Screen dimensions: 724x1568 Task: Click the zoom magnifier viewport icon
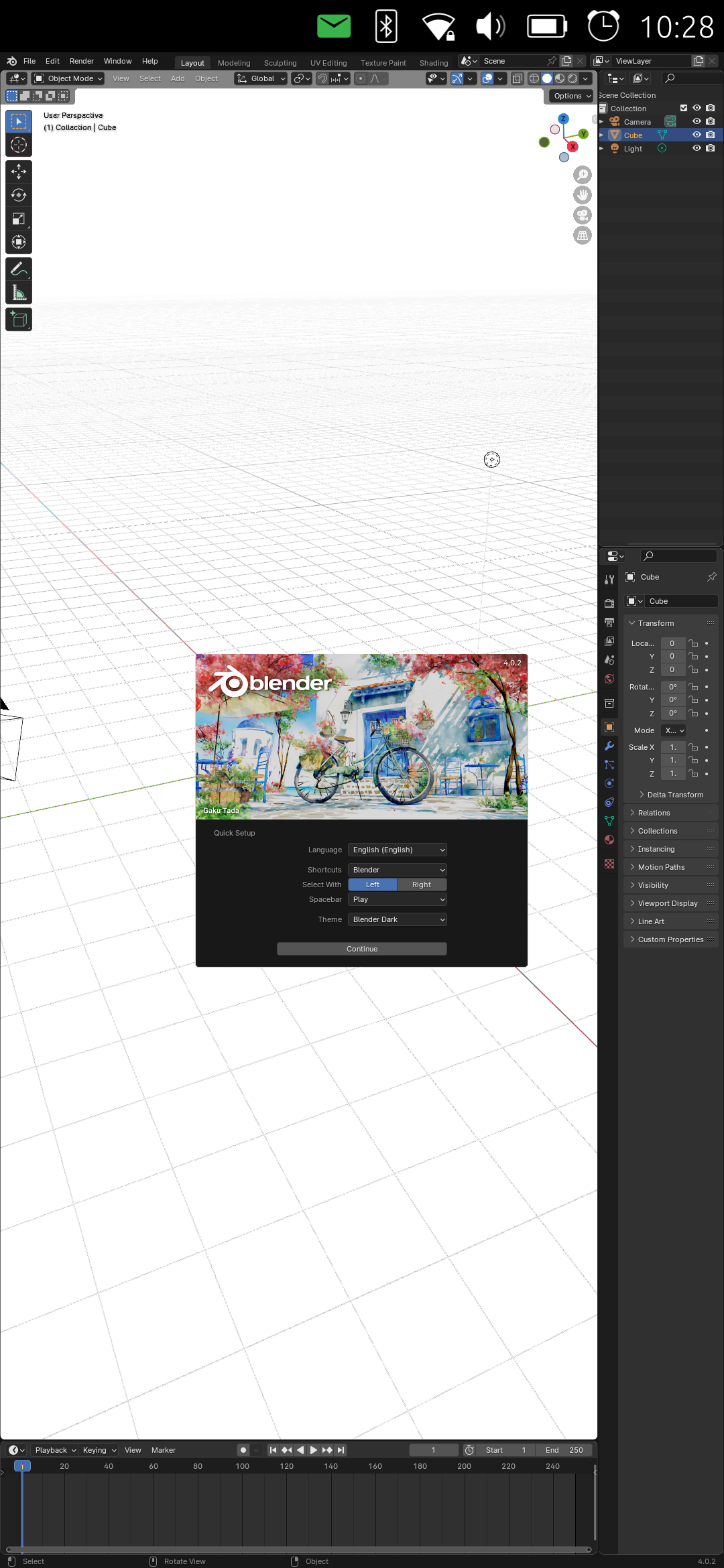(583, 175)
